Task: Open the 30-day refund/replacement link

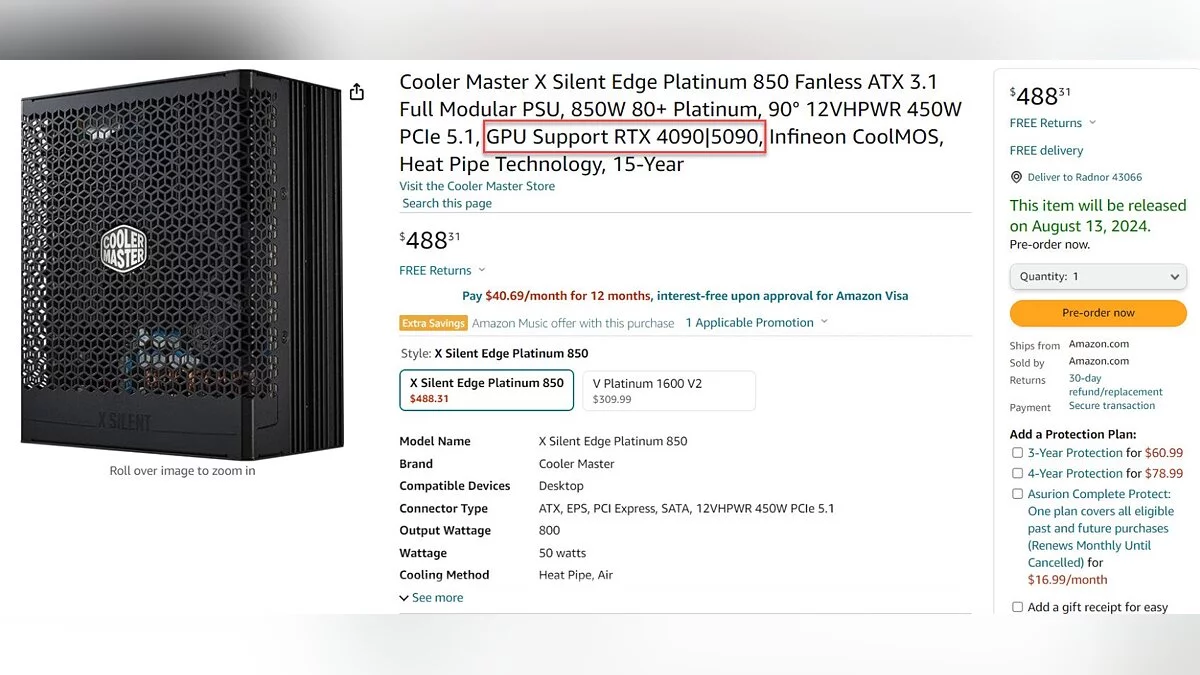Action: (x=1115, y=385)
